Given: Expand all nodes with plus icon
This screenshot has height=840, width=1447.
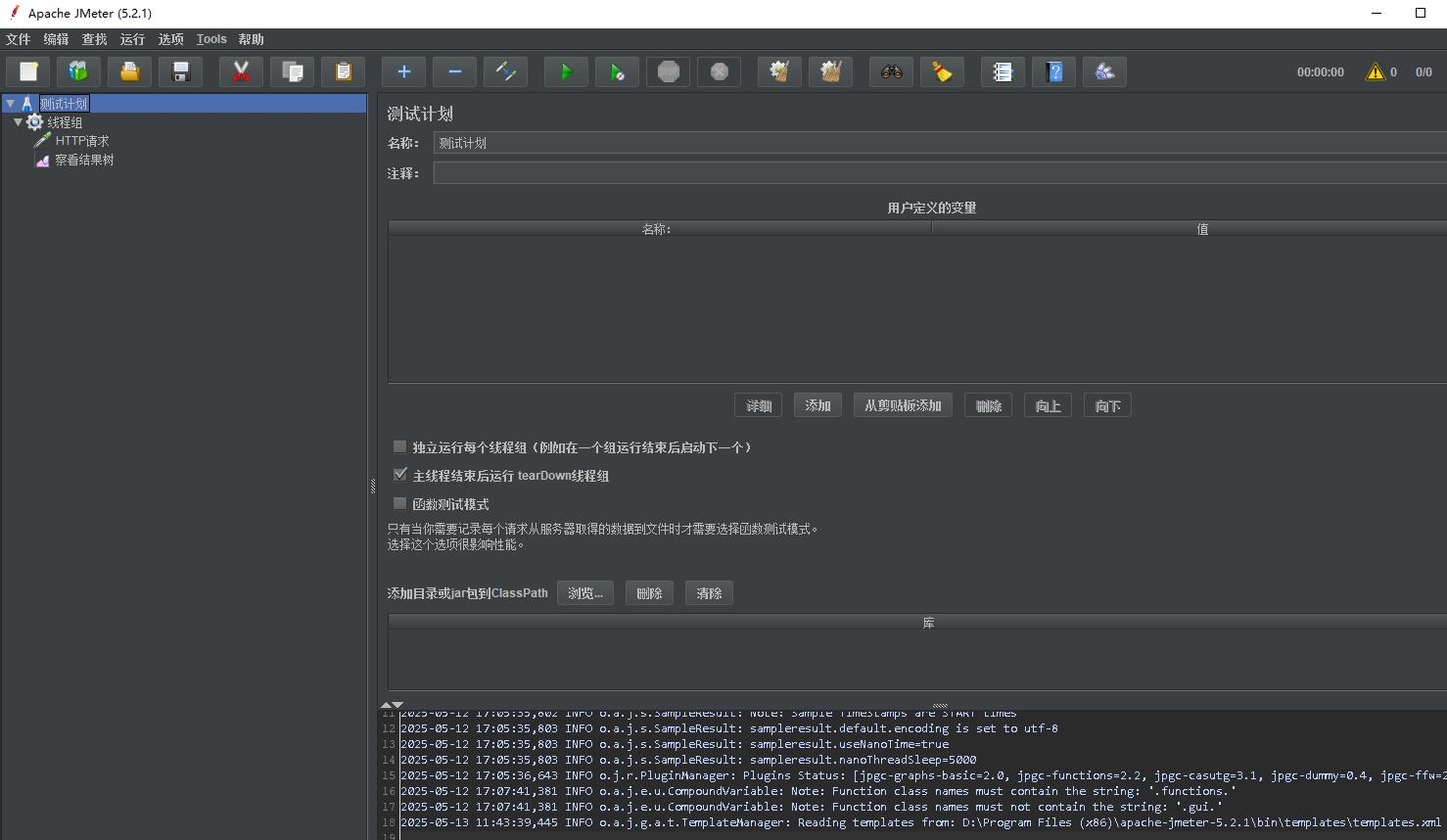Looking at the screenshot, I should (403, 71).
